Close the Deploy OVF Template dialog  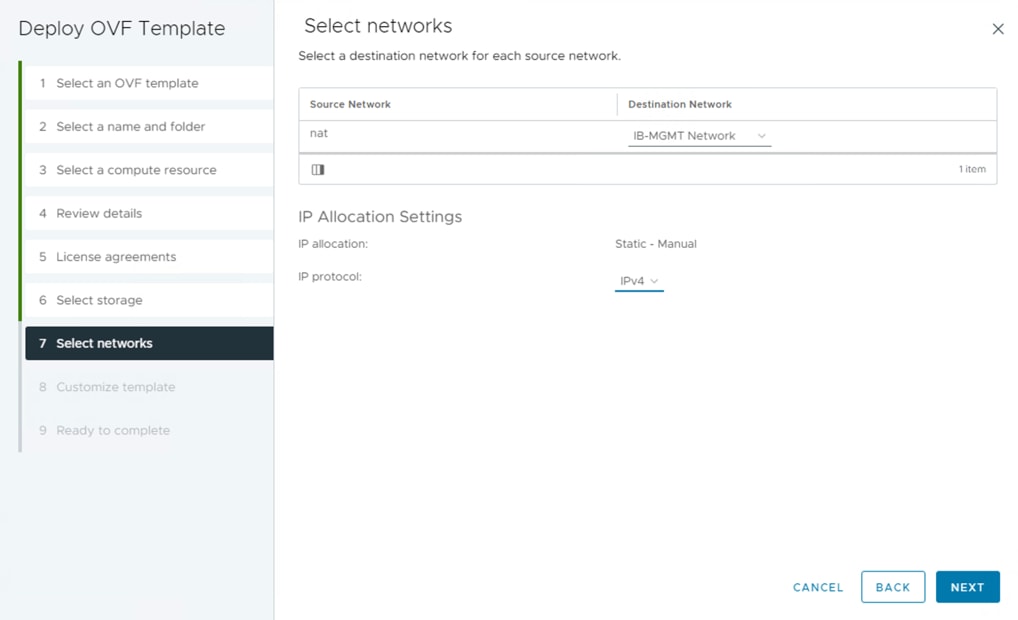click(997, 29)
